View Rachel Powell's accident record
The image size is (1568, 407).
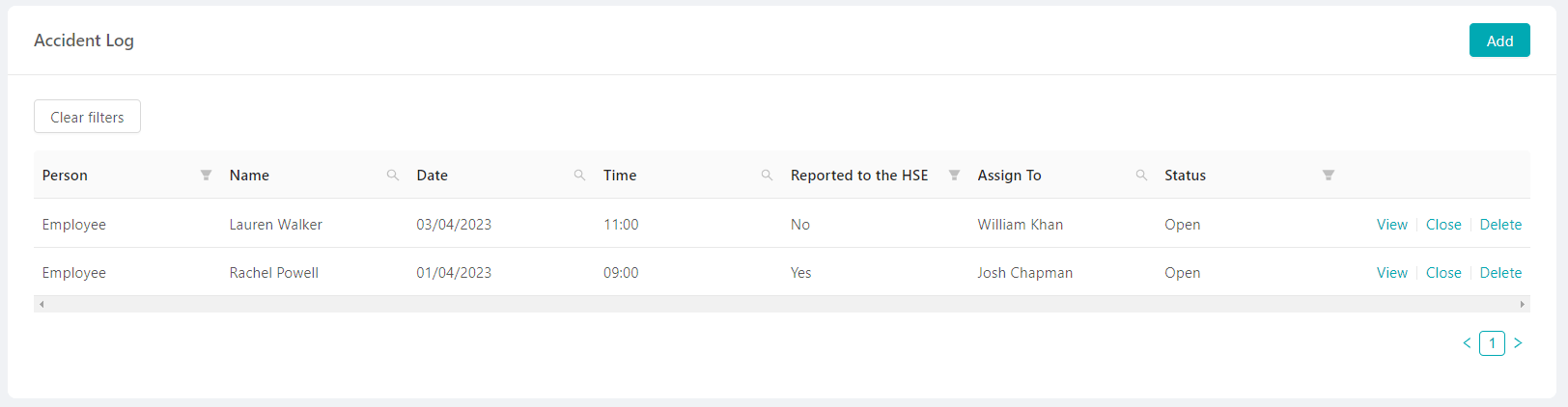pos(1391,273)
